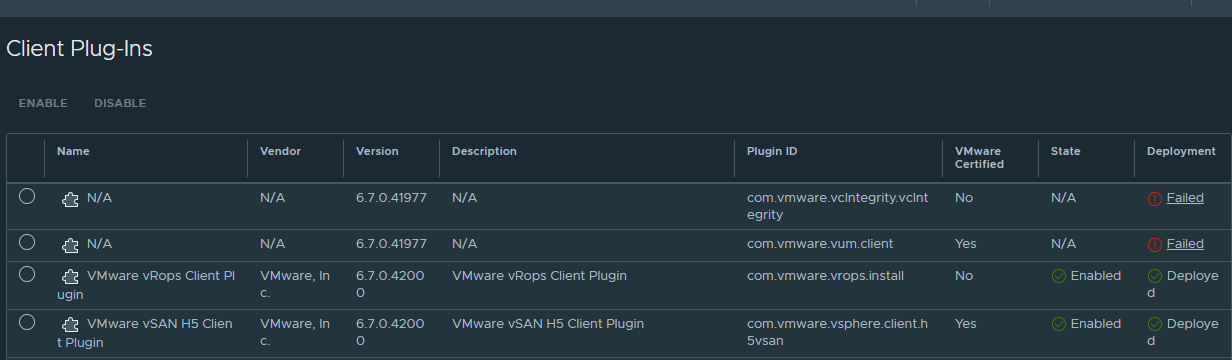Select radio button for com.vmware.vum.client row

click(x=27, y=242)
